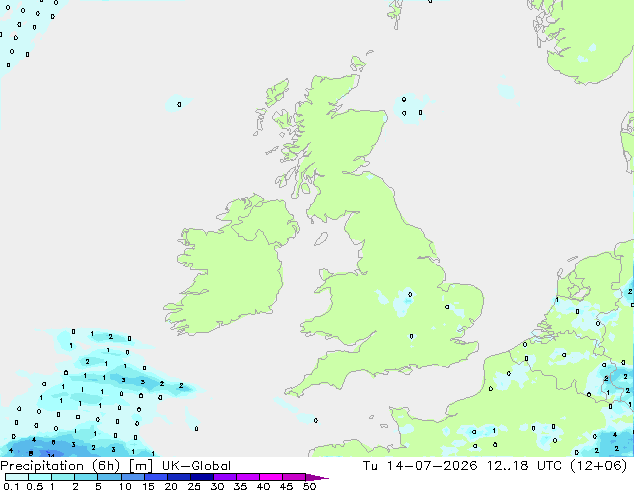Select the purple arrow above 50 on legend
This screenshot has height=490, width=634.
pos(317,477)
